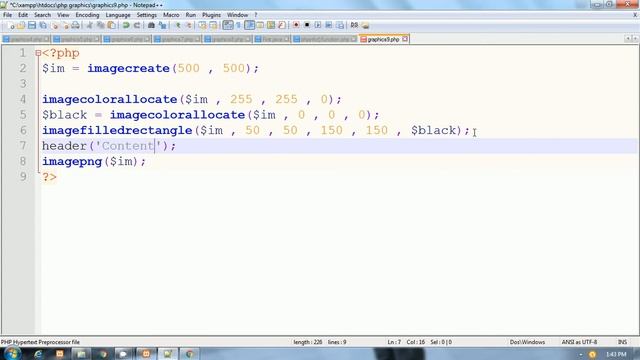Click line number 7 in the margin
Viewport: 640px width, 360px height.
[x=22, y=146]
